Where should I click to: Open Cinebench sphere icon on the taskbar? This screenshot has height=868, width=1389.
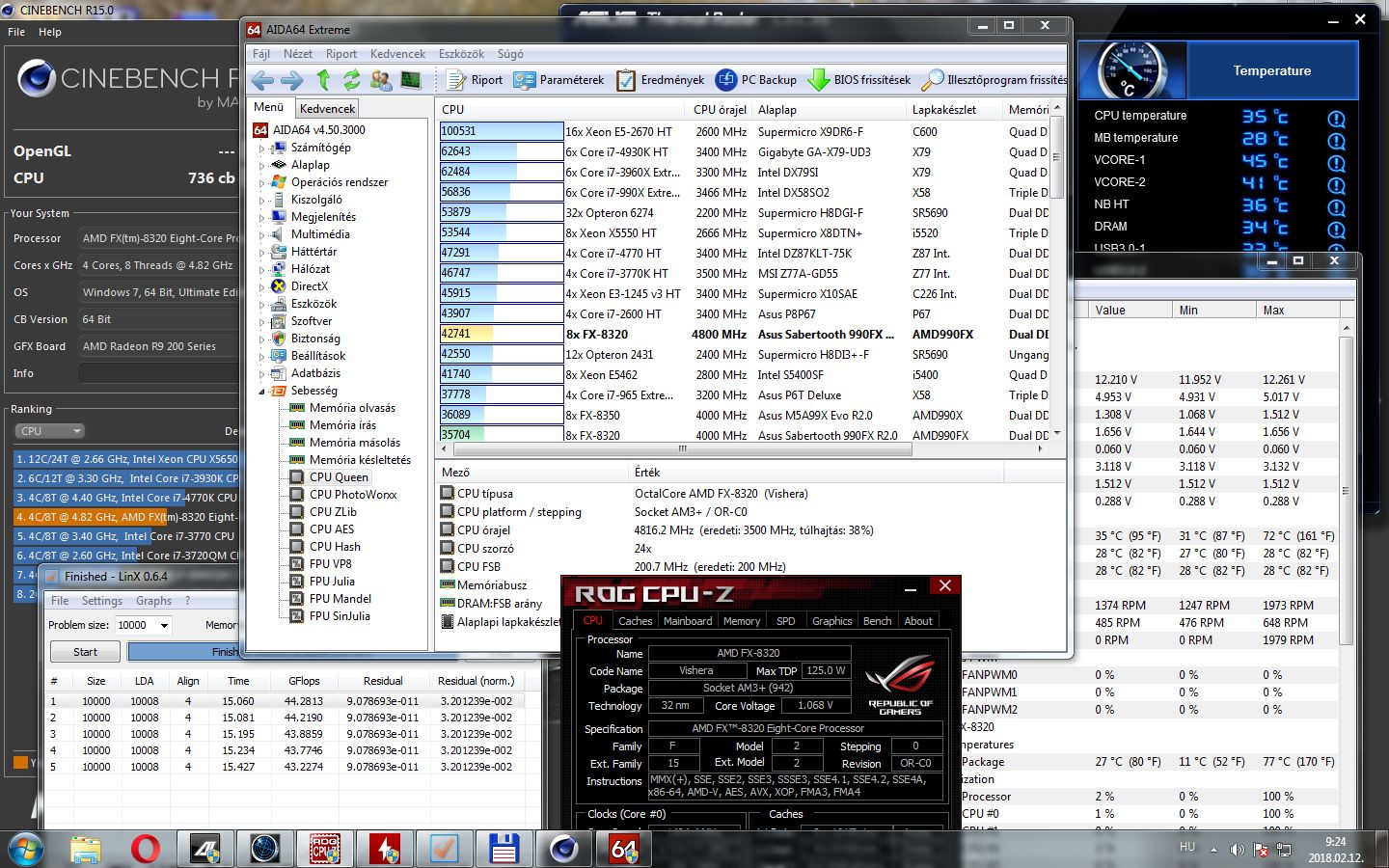(564, 849)
